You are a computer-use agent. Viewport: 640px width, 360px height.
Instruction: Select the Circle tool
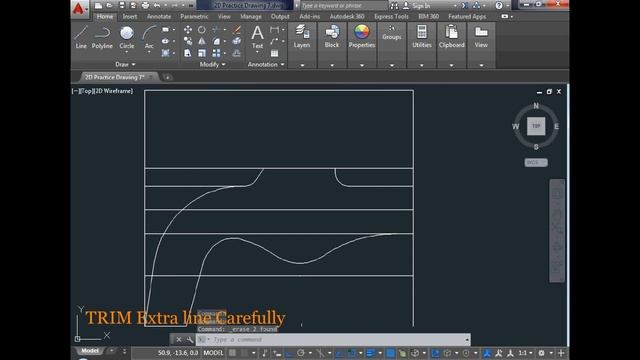click(127, 37)
